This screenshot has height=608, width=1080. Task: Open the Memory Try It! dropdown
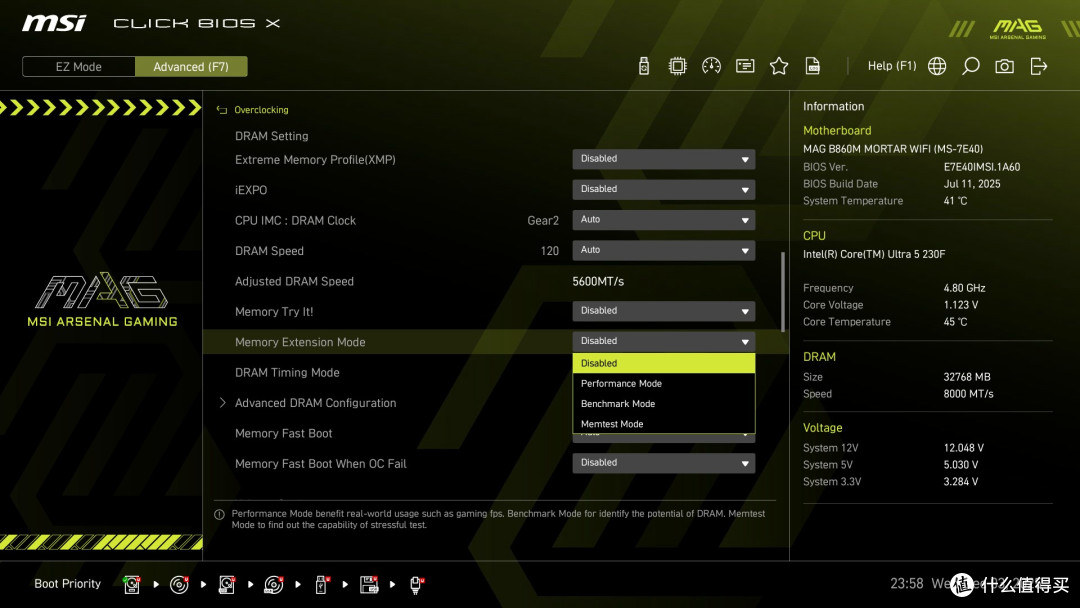pyautogui.click(x=663, y=311)
